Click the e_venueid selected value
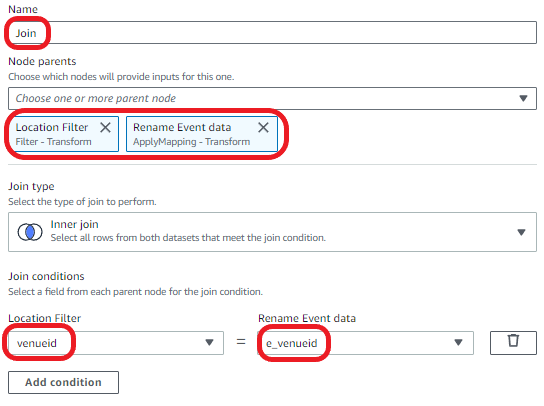This screenshot has width=544, height=406. (292, 343)
